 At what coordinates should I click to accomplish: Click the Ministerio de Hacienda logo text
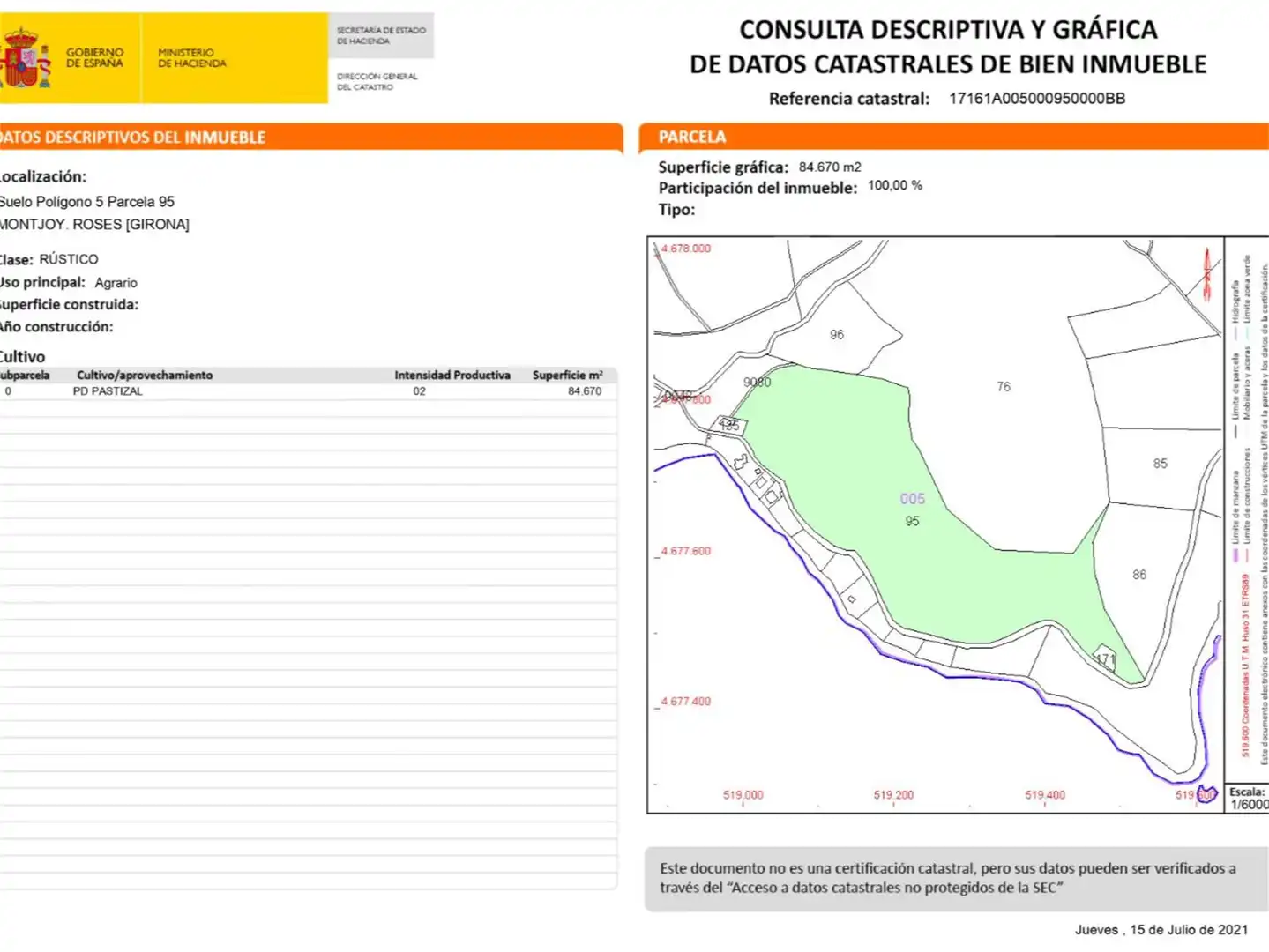tap(192, 58)
